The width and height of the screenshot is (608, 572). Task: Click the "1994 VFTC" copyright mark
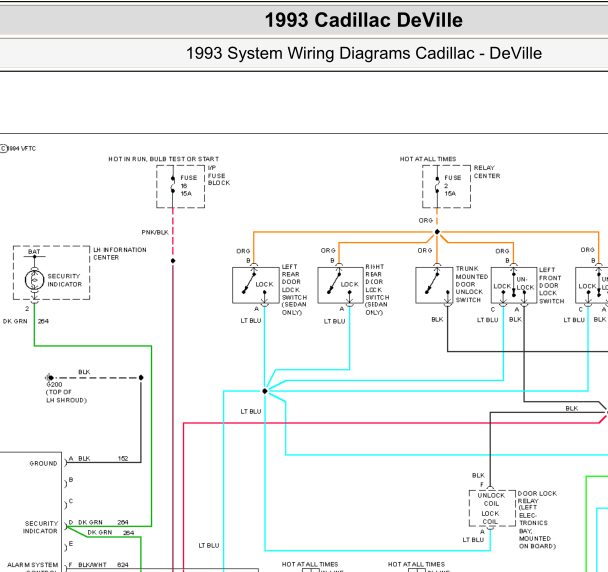click(18, 149)
